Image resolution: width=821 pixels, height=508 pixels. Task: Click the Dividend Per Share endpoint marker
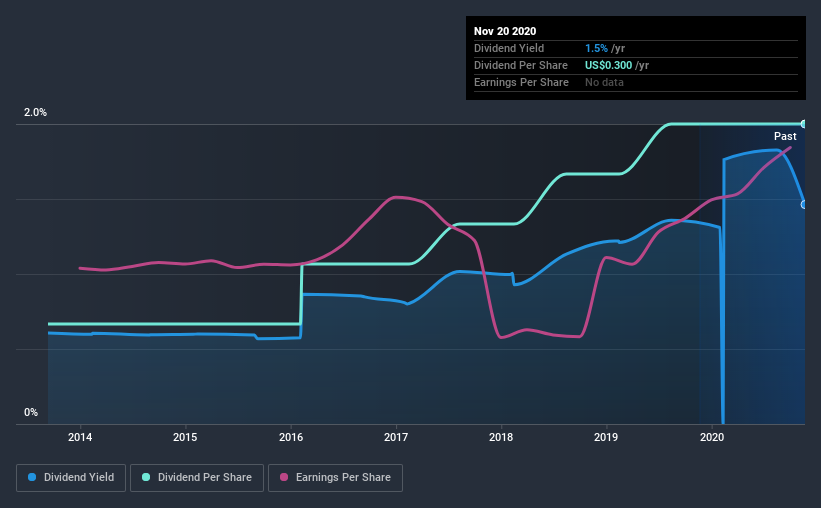coord(803,124)
